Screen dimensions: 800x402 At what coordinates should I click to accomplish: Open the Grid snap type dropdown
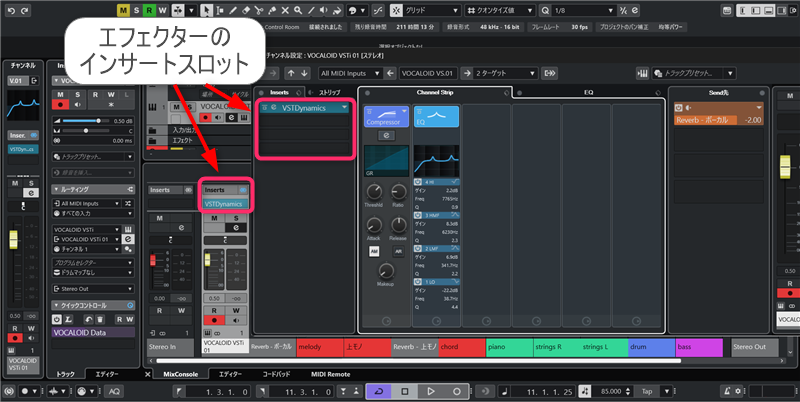[432, 10]
